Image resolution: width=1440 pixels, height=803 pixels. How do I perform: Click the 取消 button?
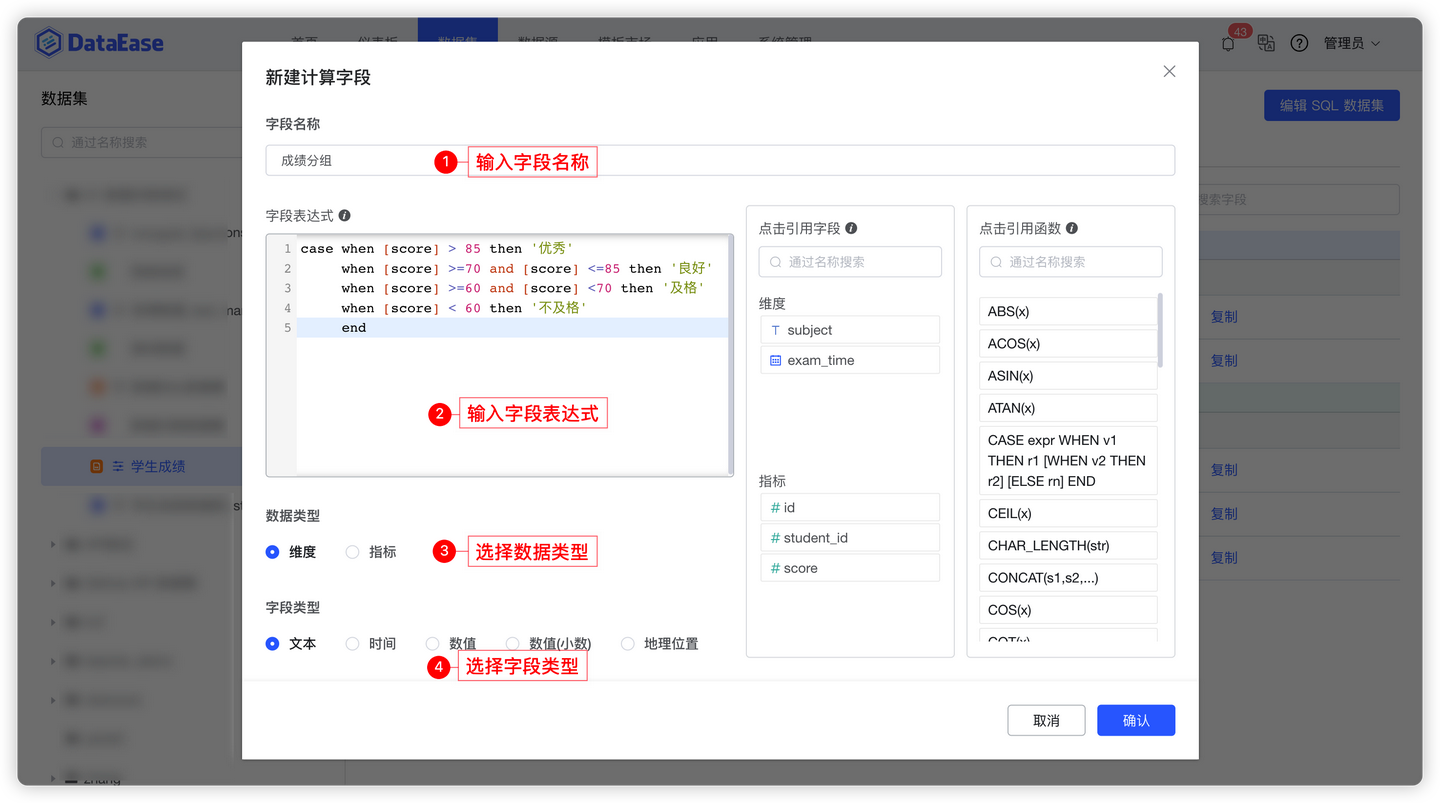click(1046, 720)
